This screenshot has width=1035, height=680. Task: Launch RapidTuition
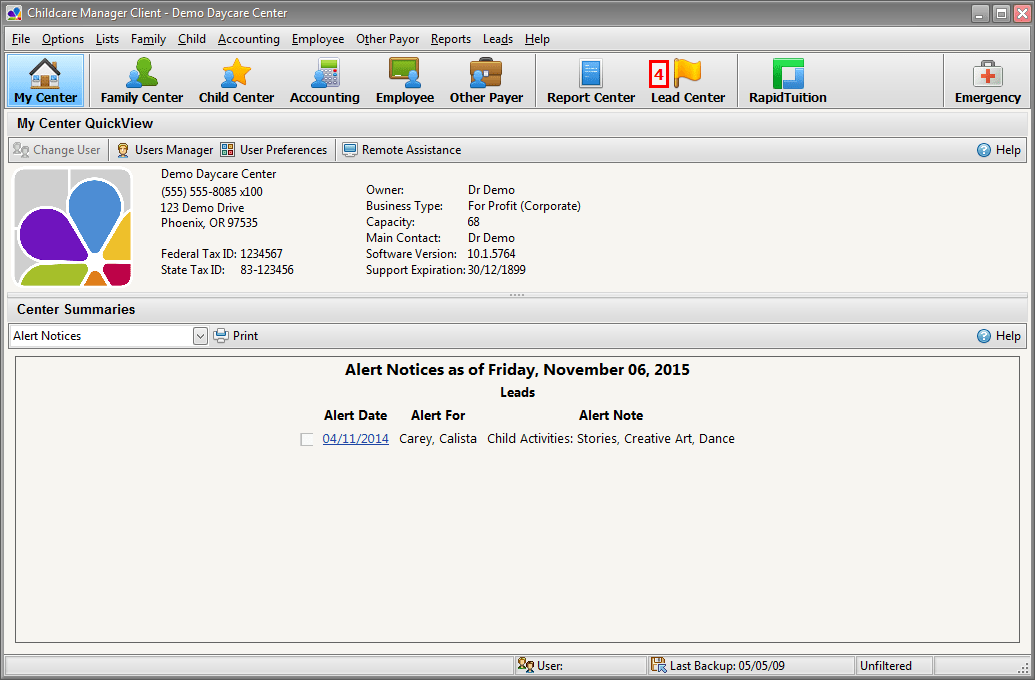click(x=787, y=81)
